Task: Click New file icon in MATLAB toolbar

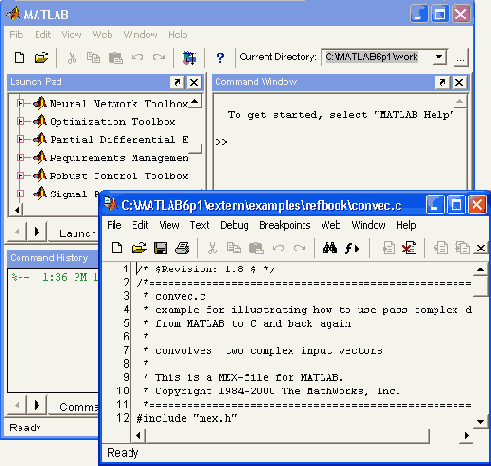Action: (x=20, y=58)
